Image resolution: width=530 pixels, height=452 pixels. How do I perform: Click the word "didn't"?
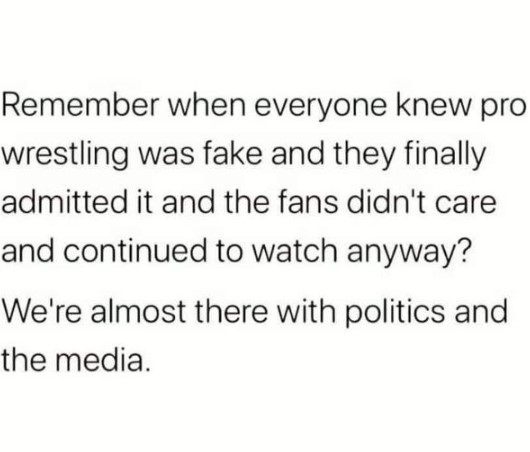384,203
